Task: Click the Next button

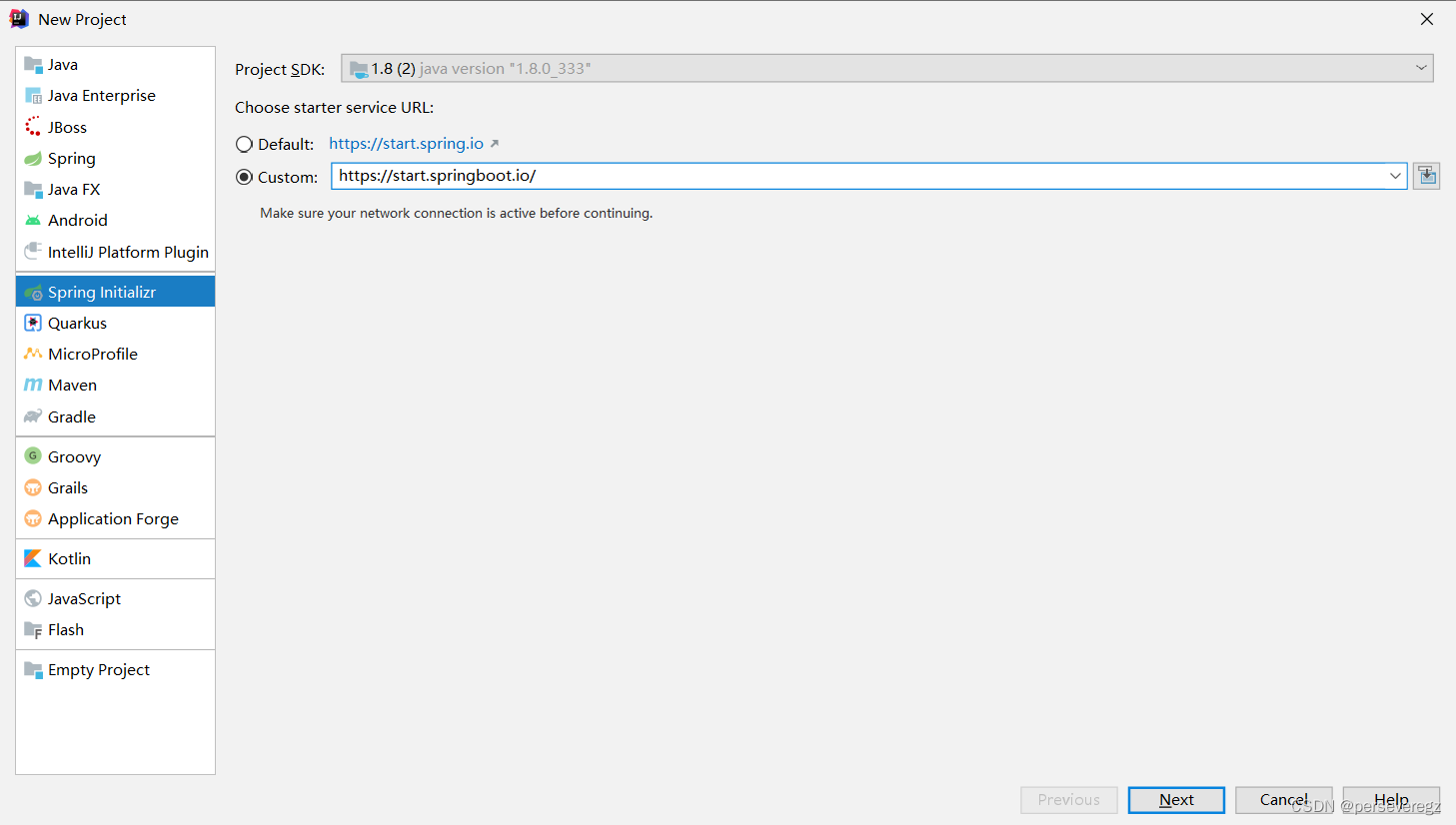Action: click(1175, 799)
